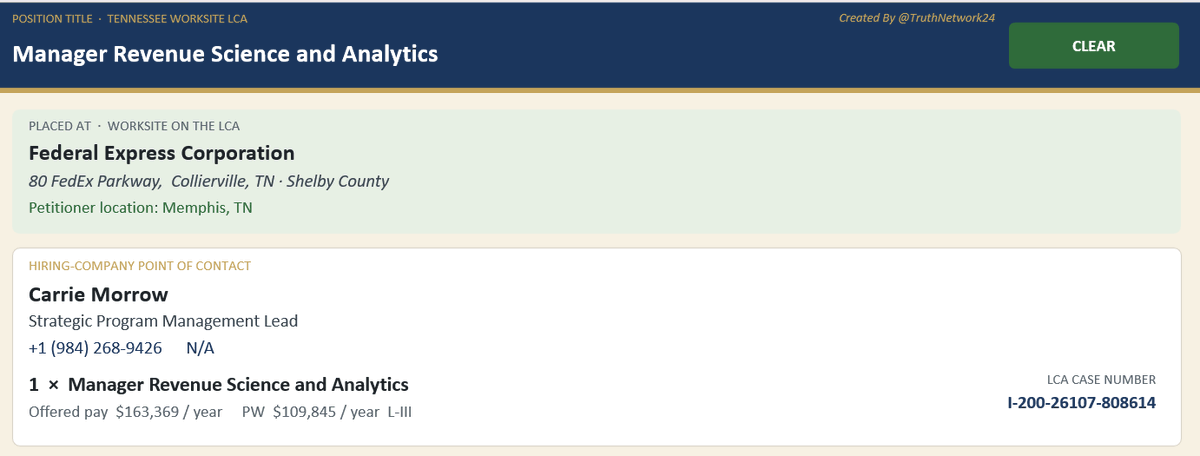Click the LCA Case Number label
This screenshot has width=1200, height=456.
pos(1101,380)
